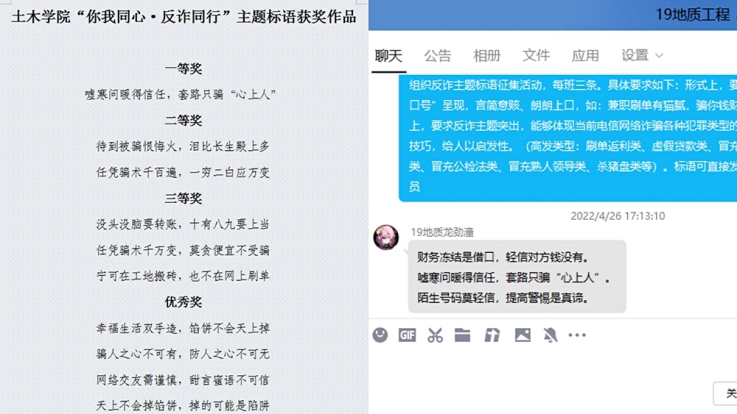
Task: Open the GIF sticker panel
Action: coord(407,335)
